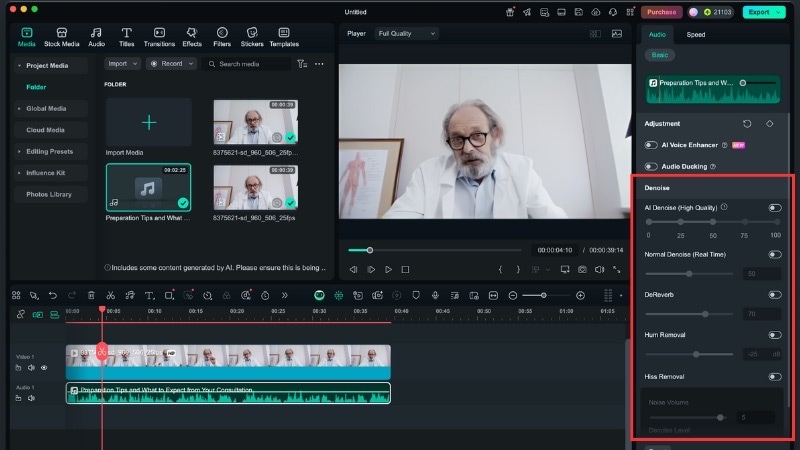Click the Purchase button
The height and width of the screenshot is (450, 800).
tap(661, 12)
